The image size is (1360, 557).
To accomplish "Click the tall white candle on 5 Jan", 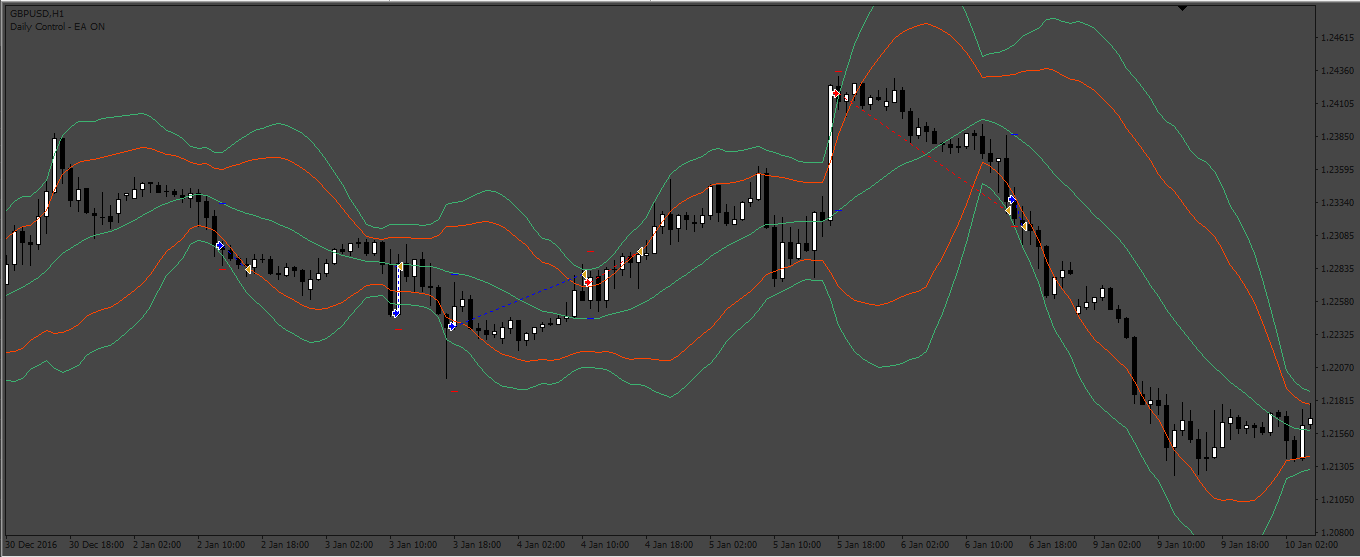I will (830, 153).
